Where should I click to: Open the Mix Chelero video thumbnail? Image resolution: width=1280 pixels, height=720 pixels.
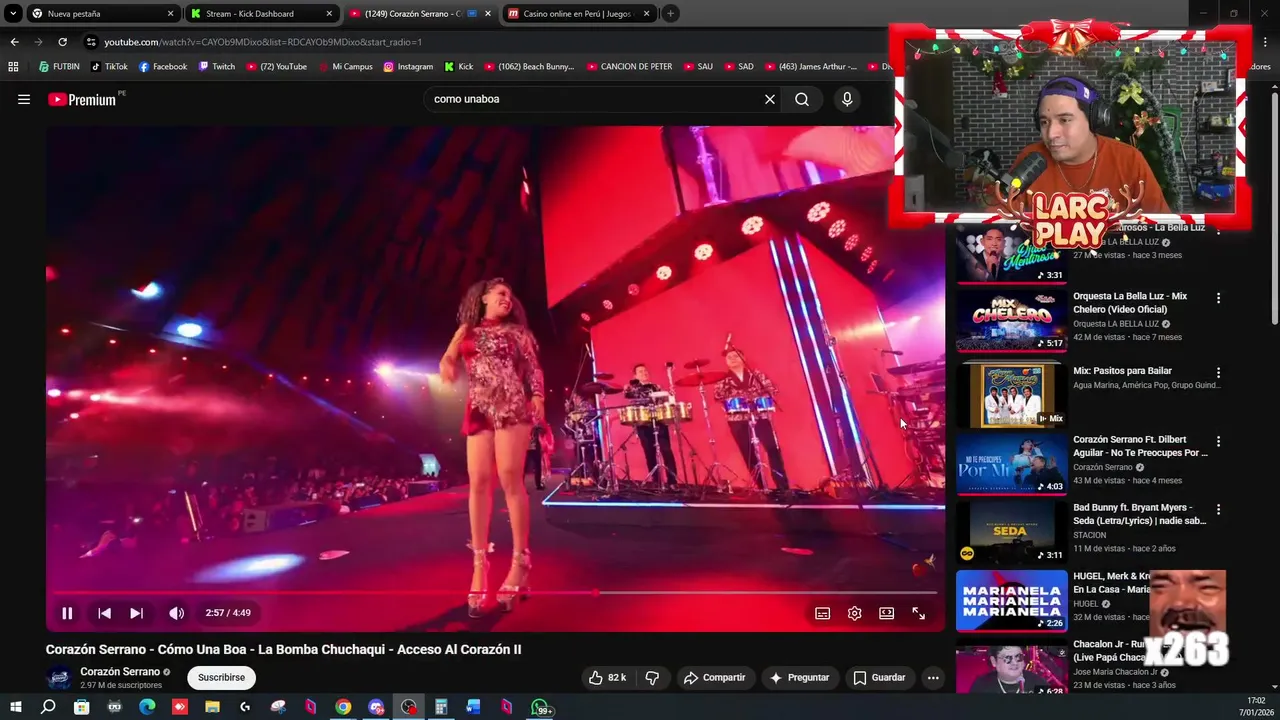coord(1011,321)
